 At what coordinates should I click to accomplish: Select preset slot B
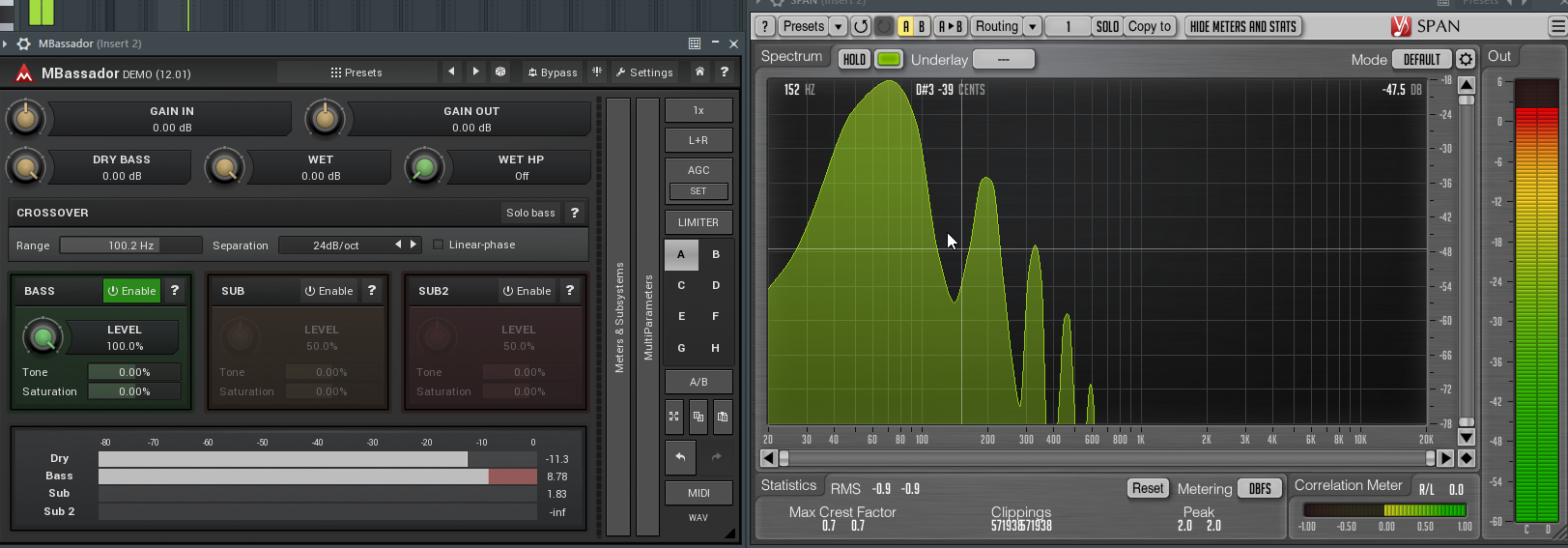(x=716, y=254)
